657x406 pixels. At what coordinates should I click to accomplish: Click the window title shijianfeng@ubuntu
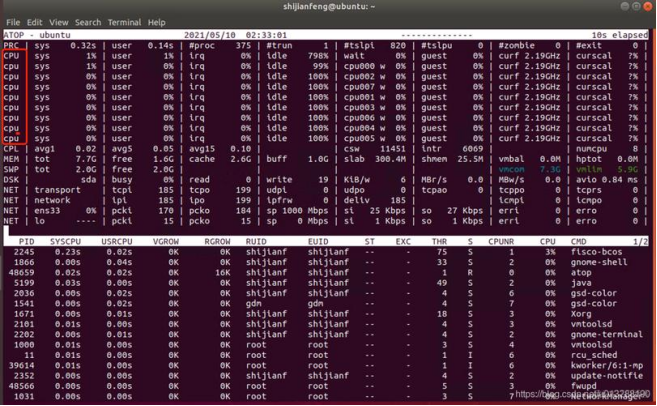click(329, 6)
